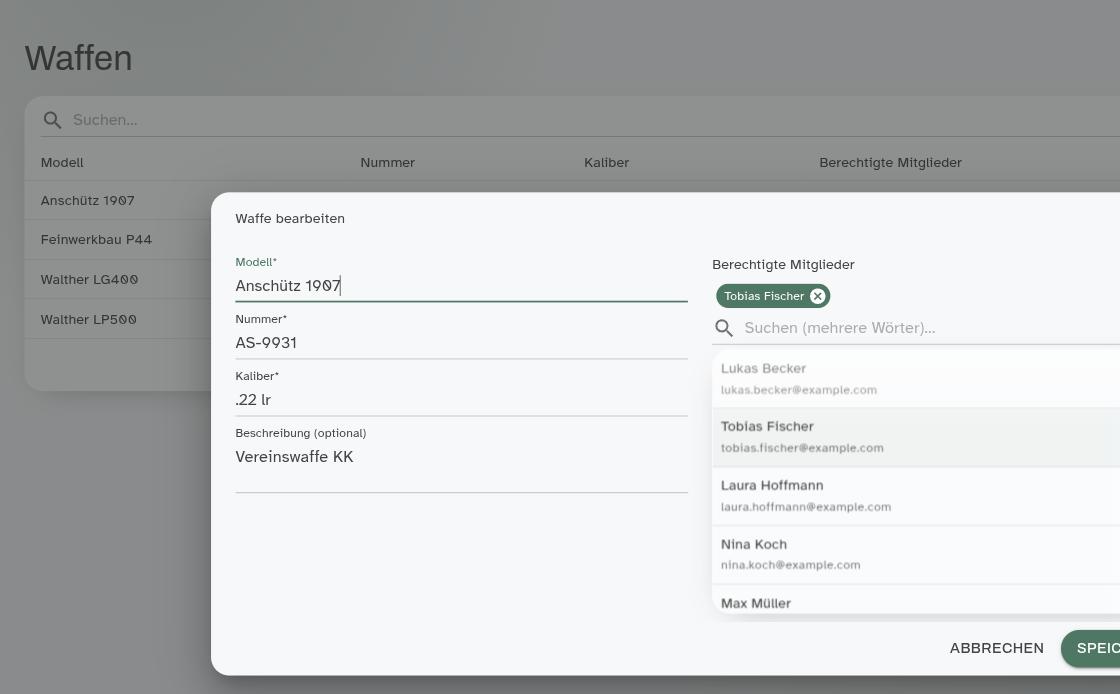Screen dimensions: 1120x694
Task: Click the email lukas.becker@example.com
Action: coord(799,390)
